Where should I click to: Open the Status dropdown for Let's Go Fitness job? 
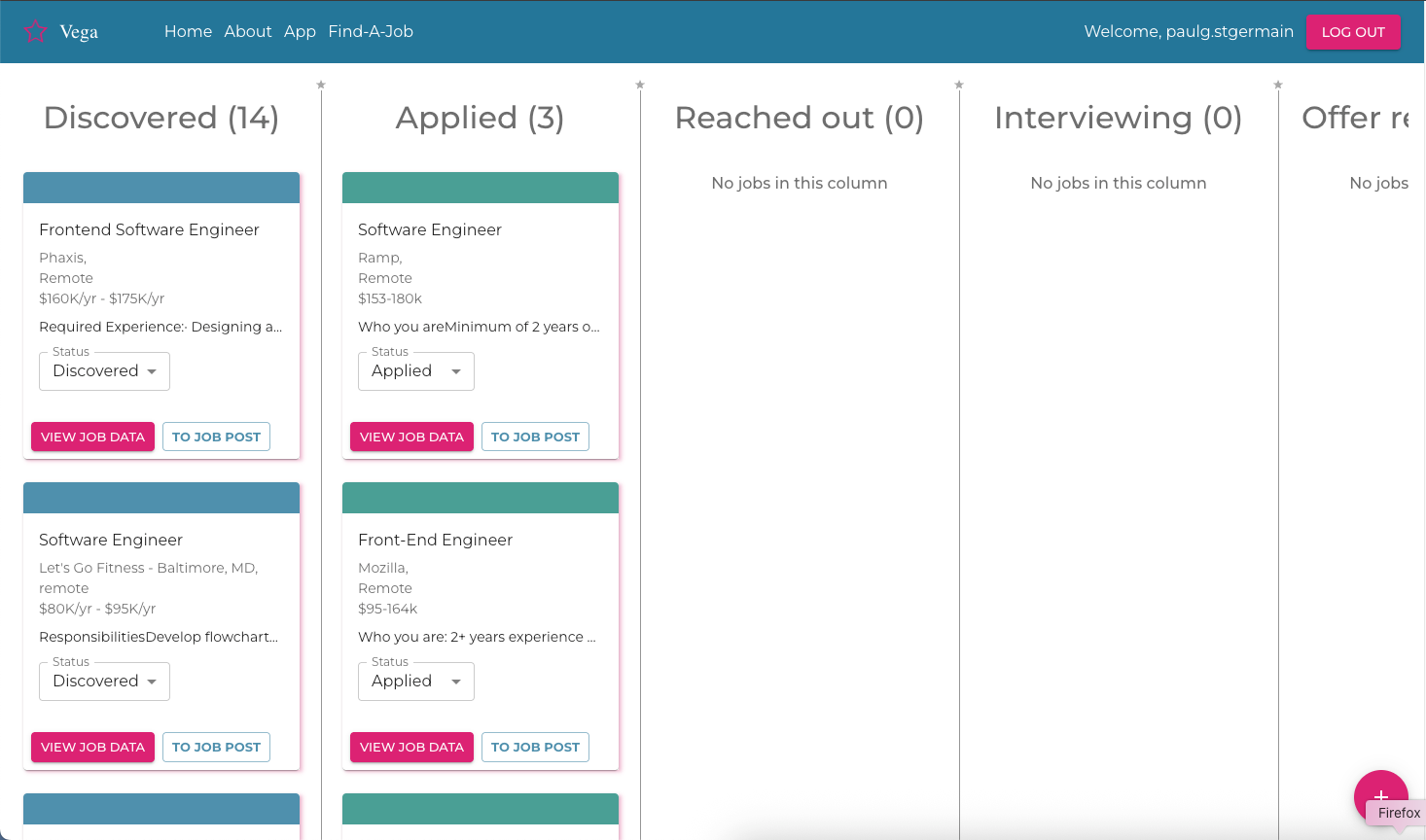click(x=104, y=681)
